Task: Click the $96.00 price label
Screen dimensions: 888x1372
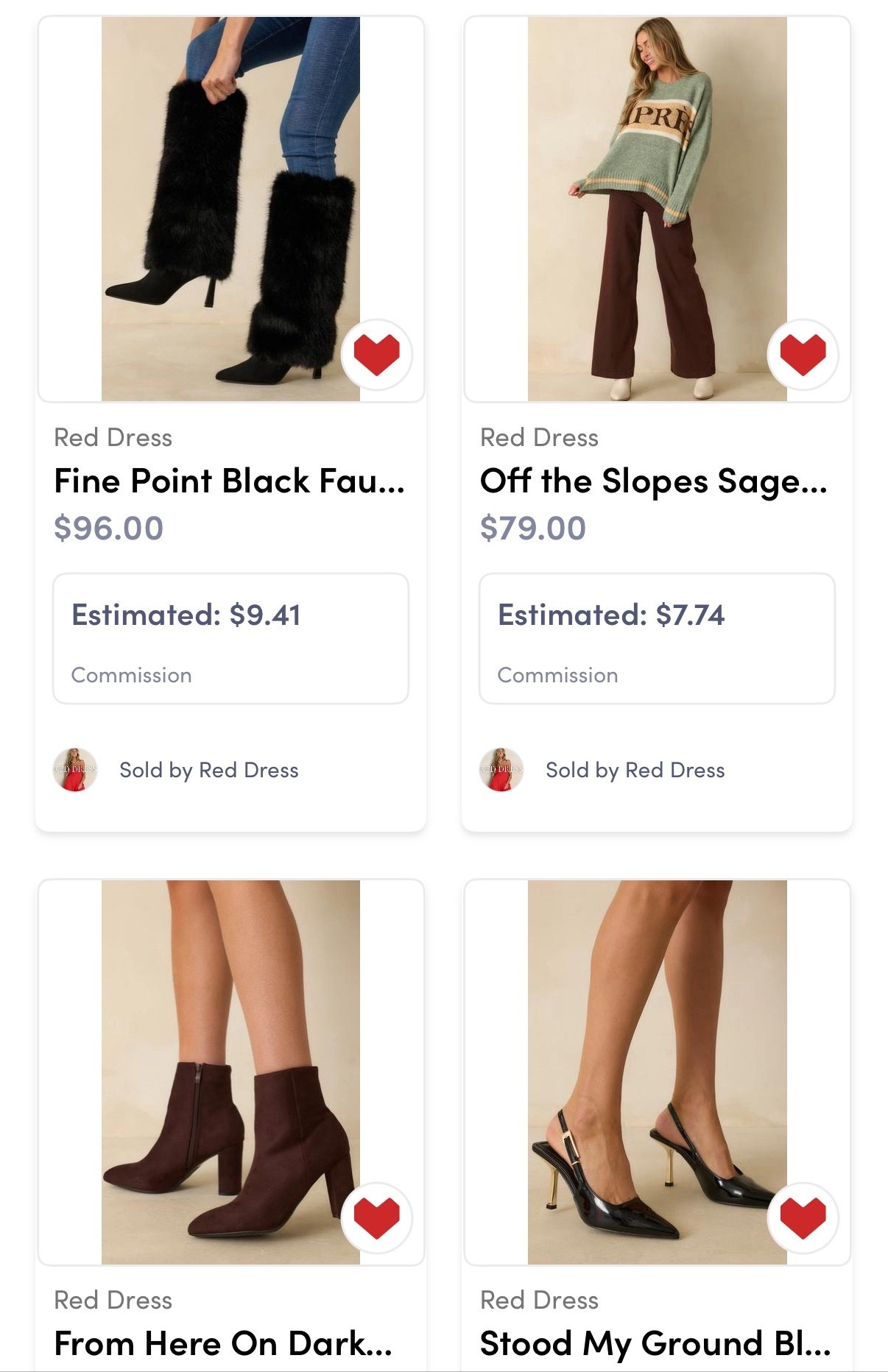Action: [109, 528]
